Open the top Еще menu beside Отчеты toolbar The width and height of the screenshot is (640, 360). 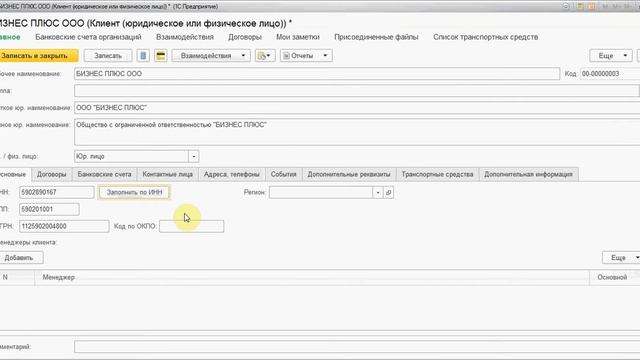coord(611,56)
